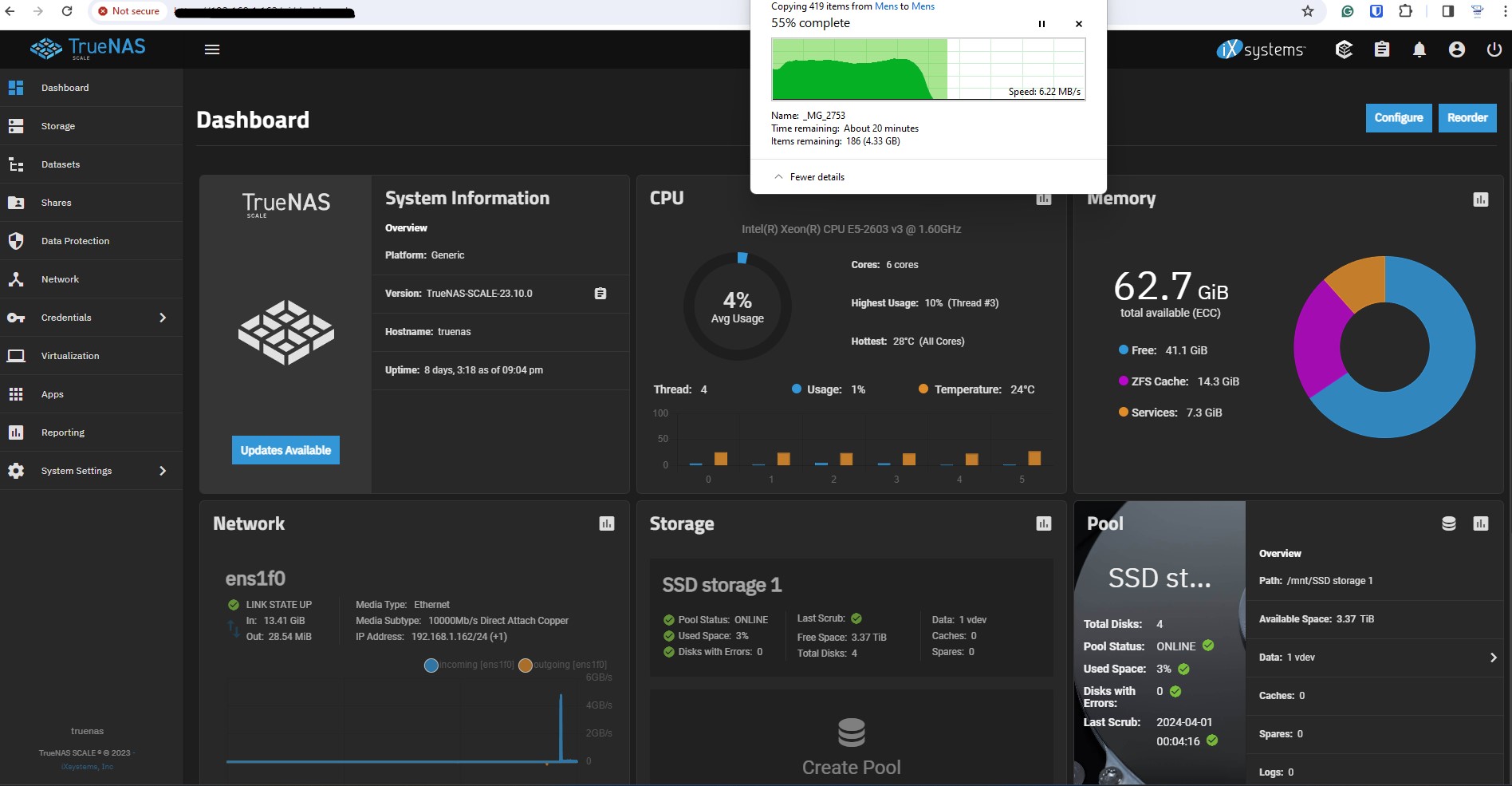Click the power button icon

1494,49
